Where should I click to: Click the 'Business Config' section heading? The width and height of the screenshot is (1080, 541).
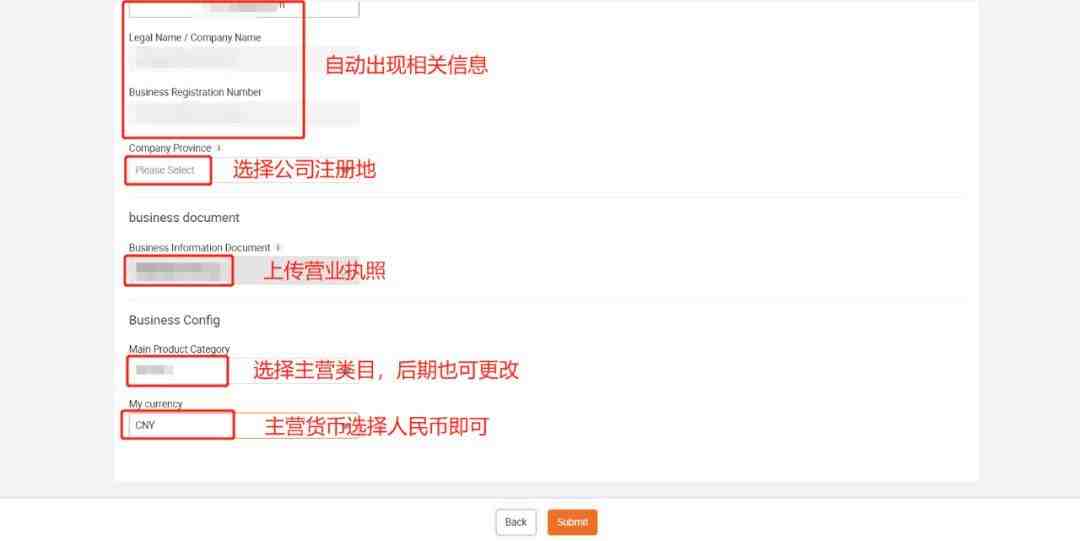174,320
